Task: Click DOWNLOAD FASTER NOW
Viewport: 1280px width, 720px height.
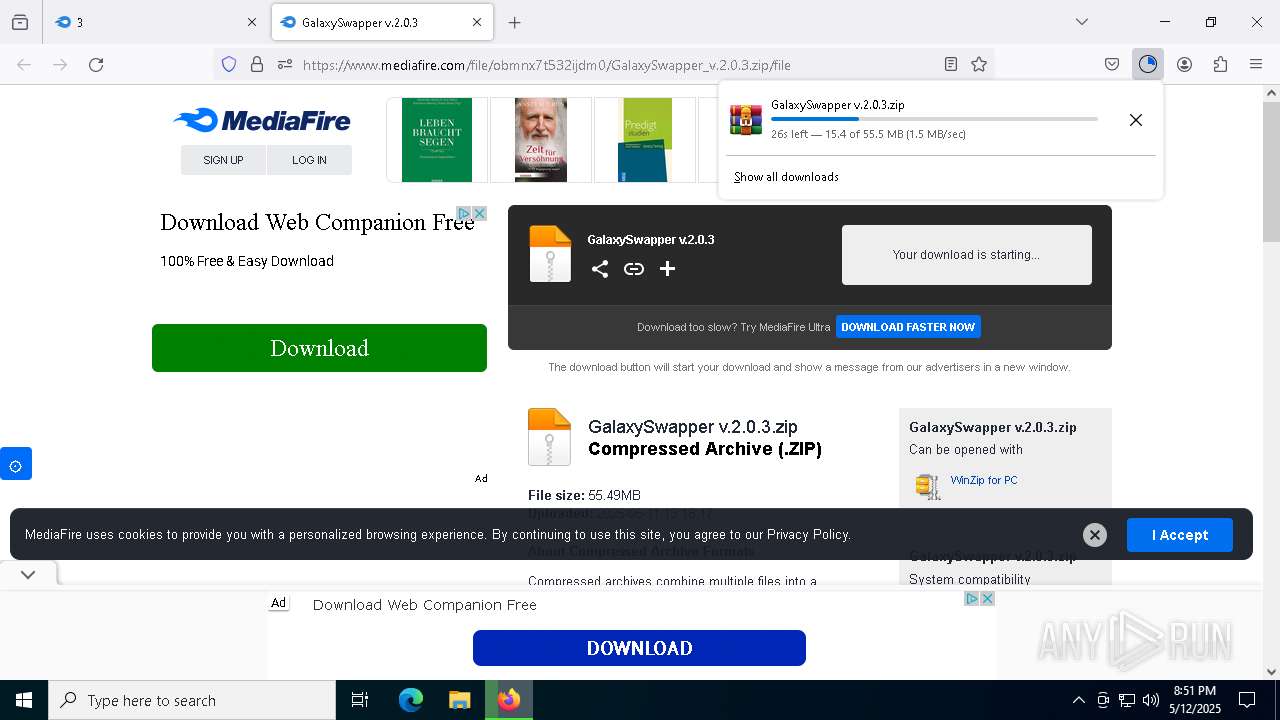Action: tap(908, 327)
